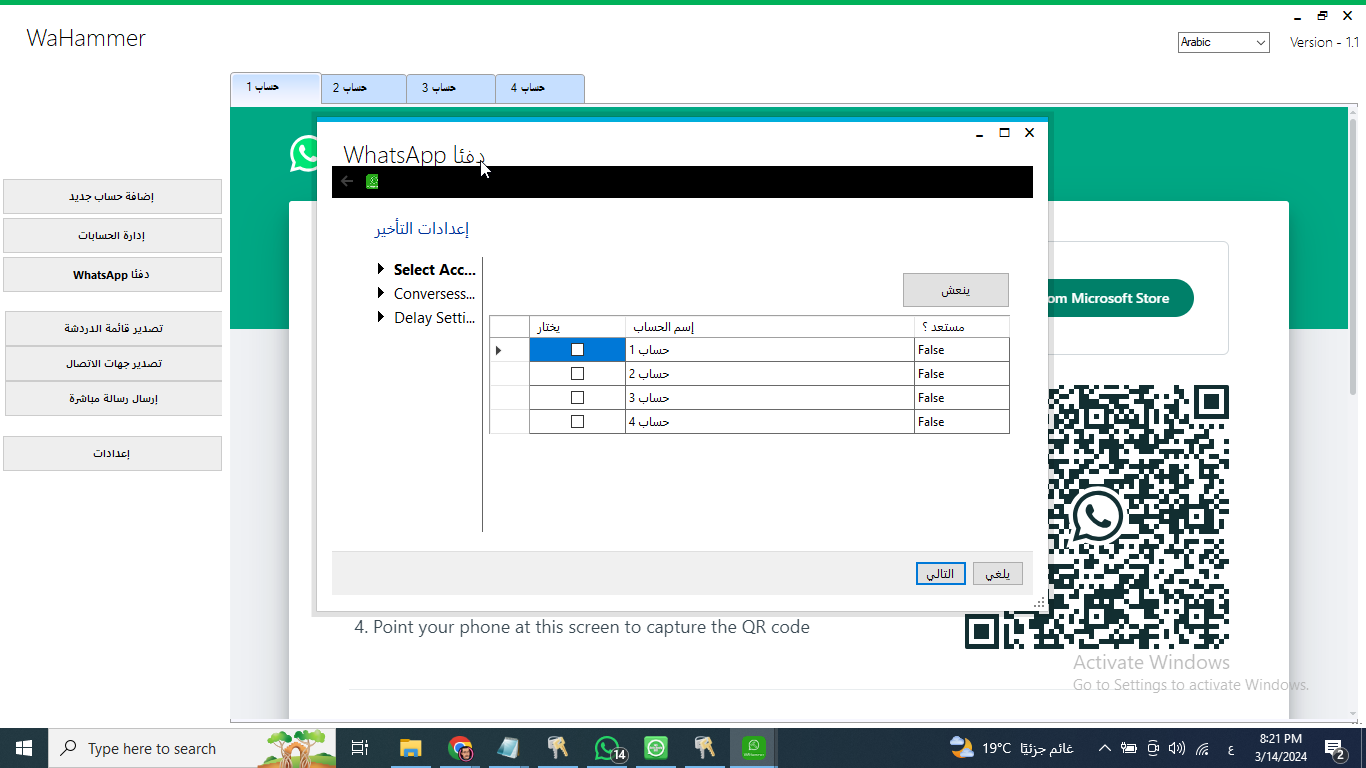Screen dimensions: 1366x768
Task: Expand the Delay Setti... wizard step
Action: (381, 318)
